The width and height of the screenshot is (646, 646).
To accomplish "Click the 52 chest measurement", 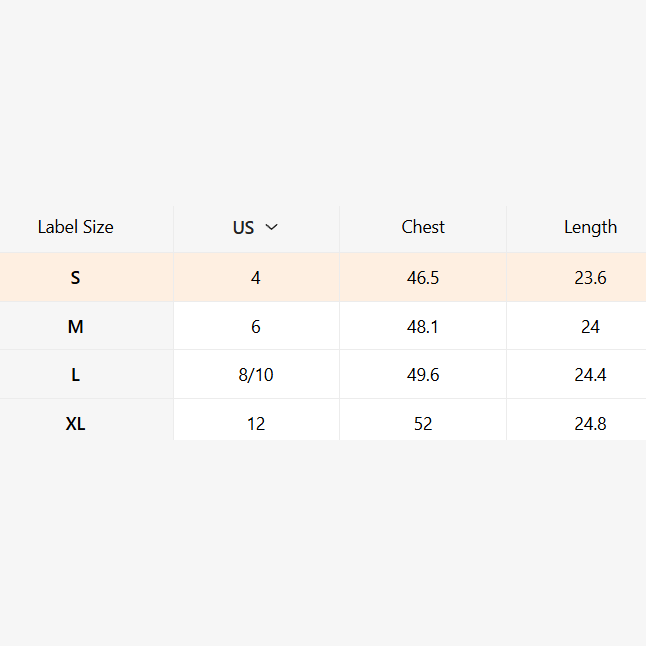I will pyautogui.click(x=423, y=424).
